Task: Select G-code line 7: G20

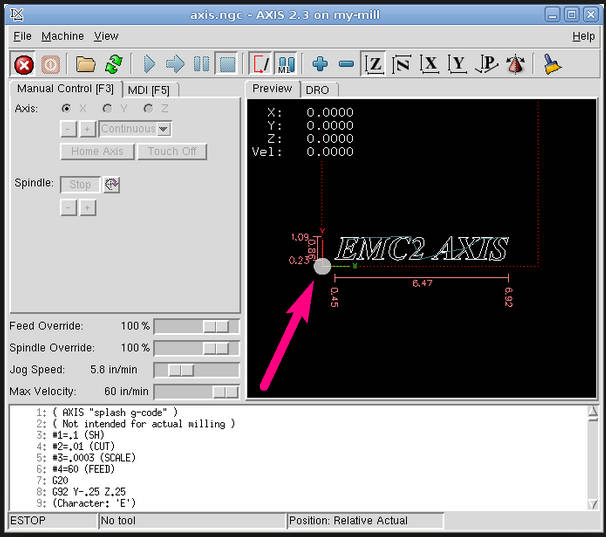Action: point(60,481)
